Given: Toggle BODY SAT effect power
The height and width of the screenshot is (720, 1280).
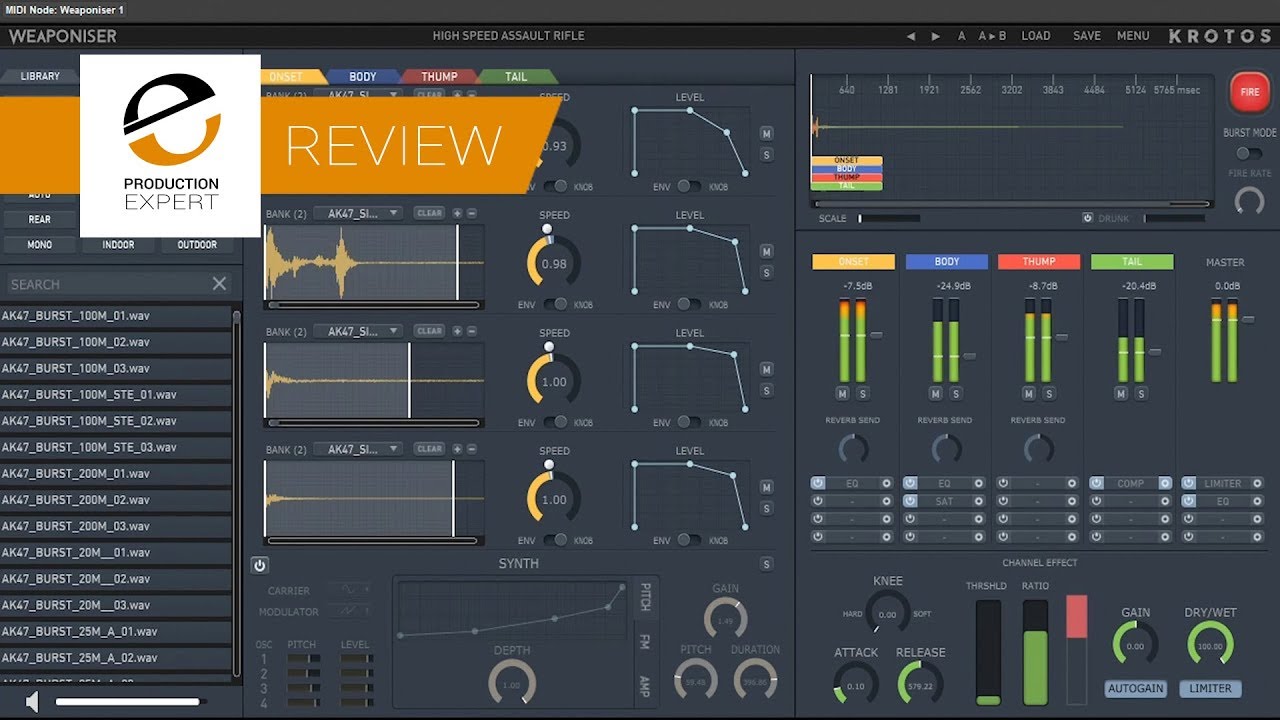Looking at the screenshot, I should click(911, 501).
